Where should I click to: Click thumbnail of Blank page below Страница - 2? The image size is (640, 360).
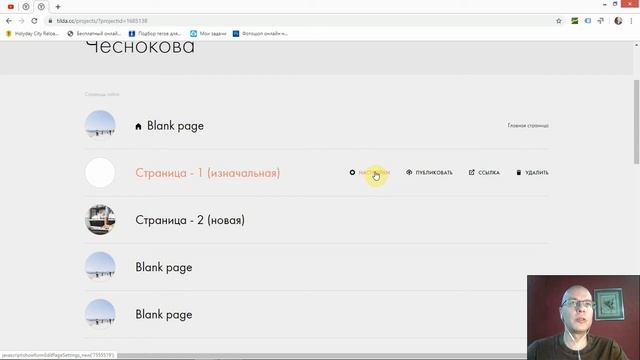tap(100, 267)
